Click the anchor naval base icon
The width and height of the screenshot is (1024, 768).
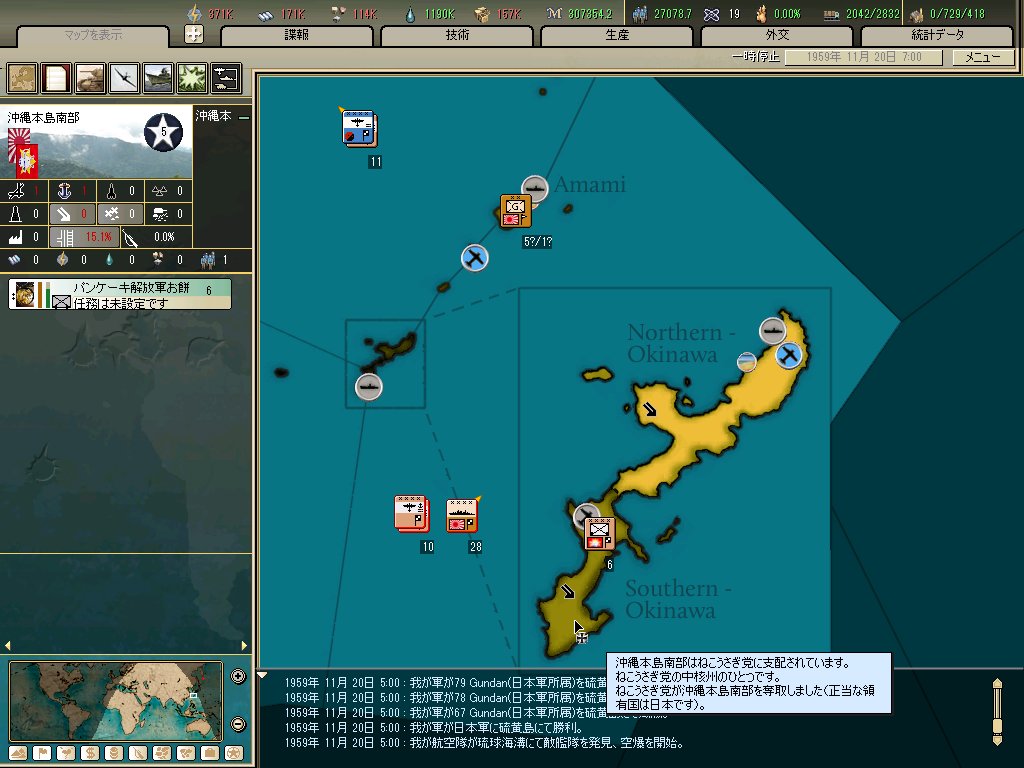pos(64,191)
